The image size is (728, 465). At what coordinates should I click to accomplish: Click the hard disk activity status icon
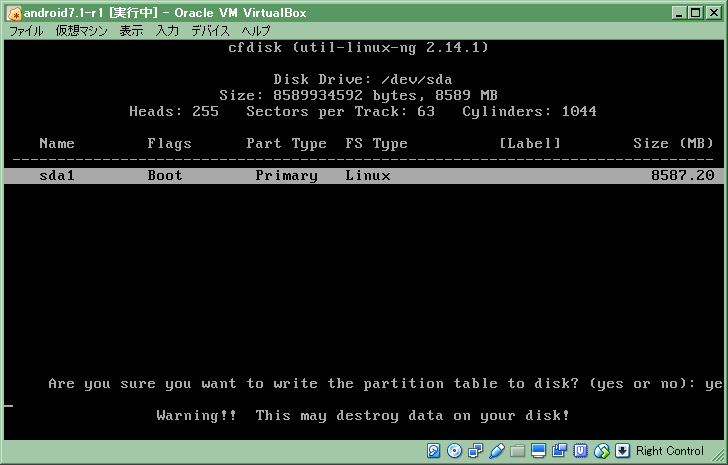pos(433,451)
